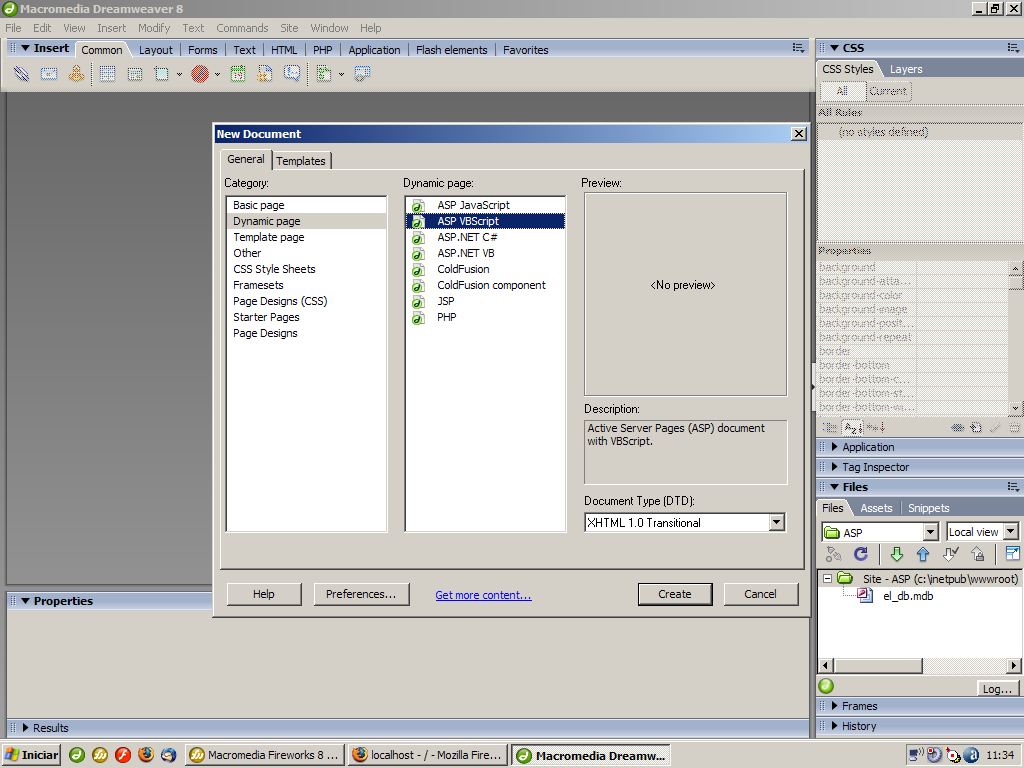Screen dimensions: 1024x768
Task: Toggle the CSS 'Current' mode button
Action: point(888,91)
